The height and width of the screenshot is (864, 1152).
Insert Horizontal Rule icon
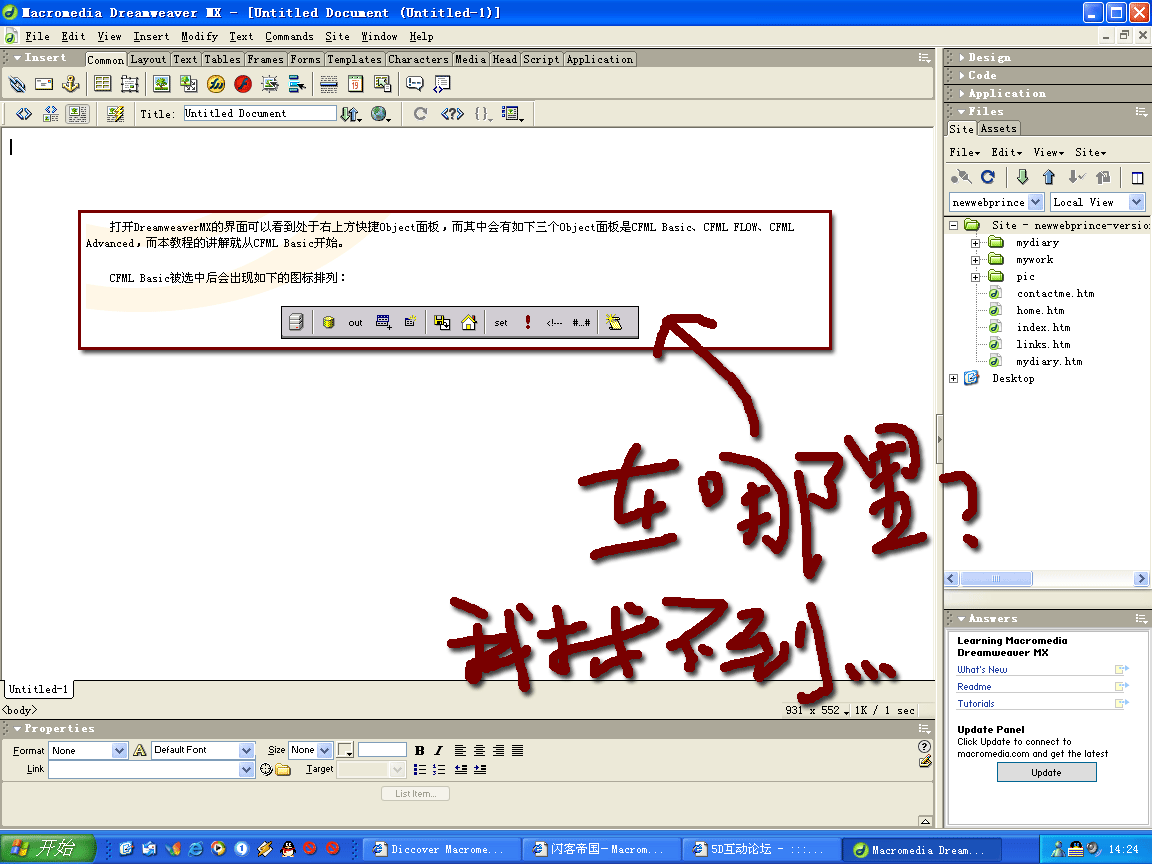coord(328,84)
